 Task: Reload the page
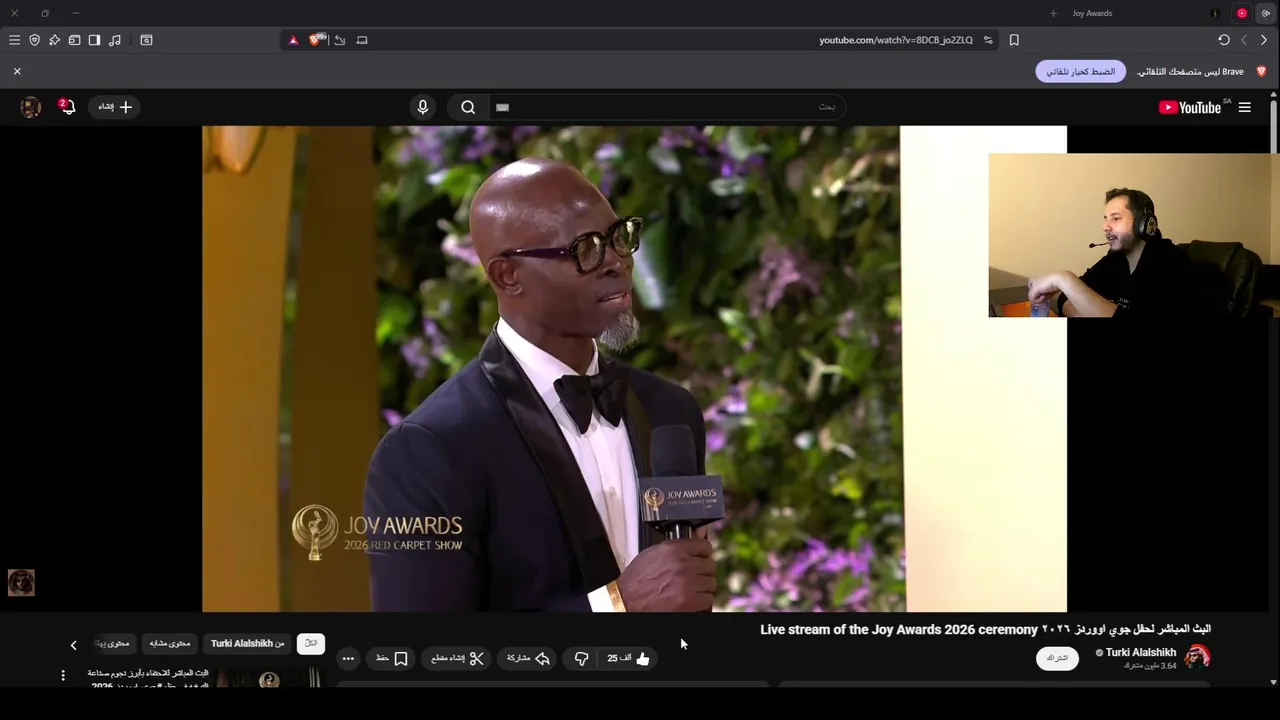point(1224,40)
